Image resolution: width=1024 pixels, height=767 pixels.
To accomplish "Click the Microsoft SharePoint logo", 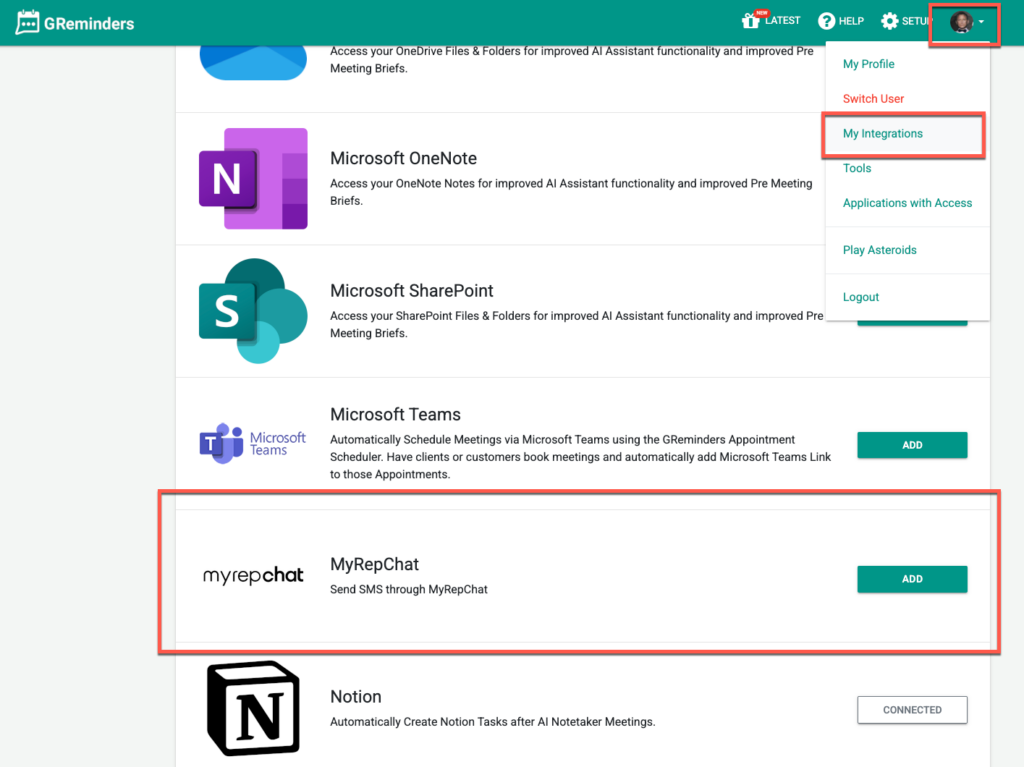I will click(x=252, y=310).
